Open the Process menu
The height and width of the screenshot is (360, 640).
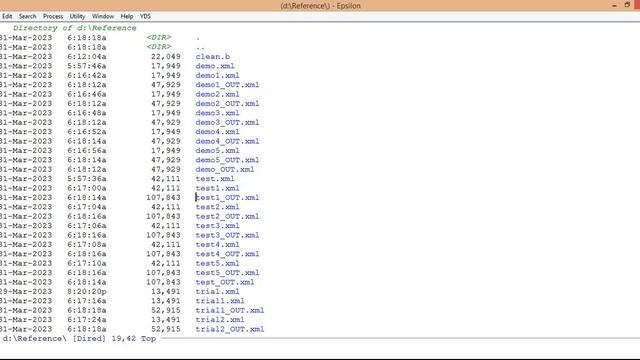(x=53, y=16)
